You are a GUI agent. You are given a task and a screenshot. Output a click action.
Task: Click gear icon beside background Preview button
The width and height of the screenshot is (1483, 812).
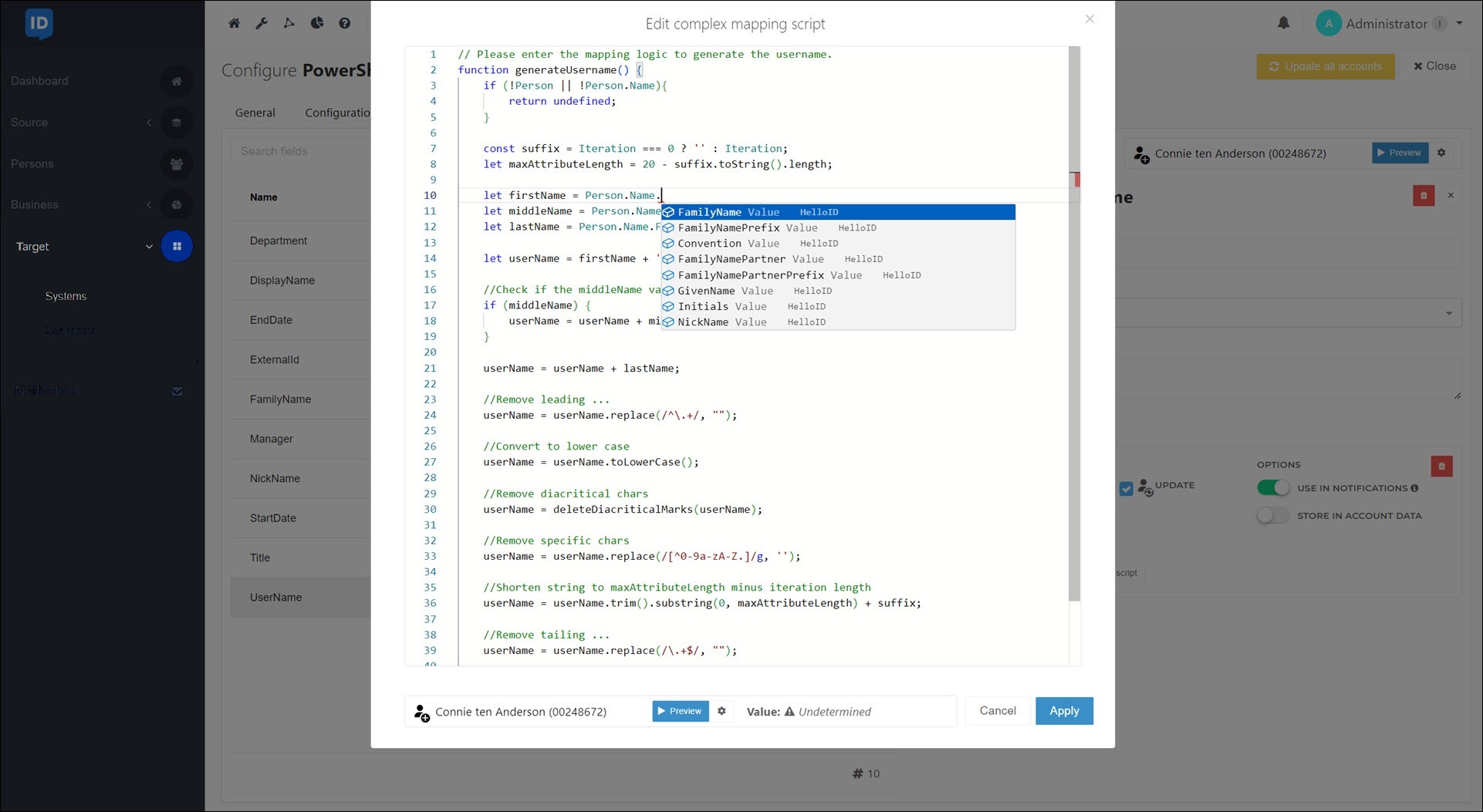click(1441, 153)
